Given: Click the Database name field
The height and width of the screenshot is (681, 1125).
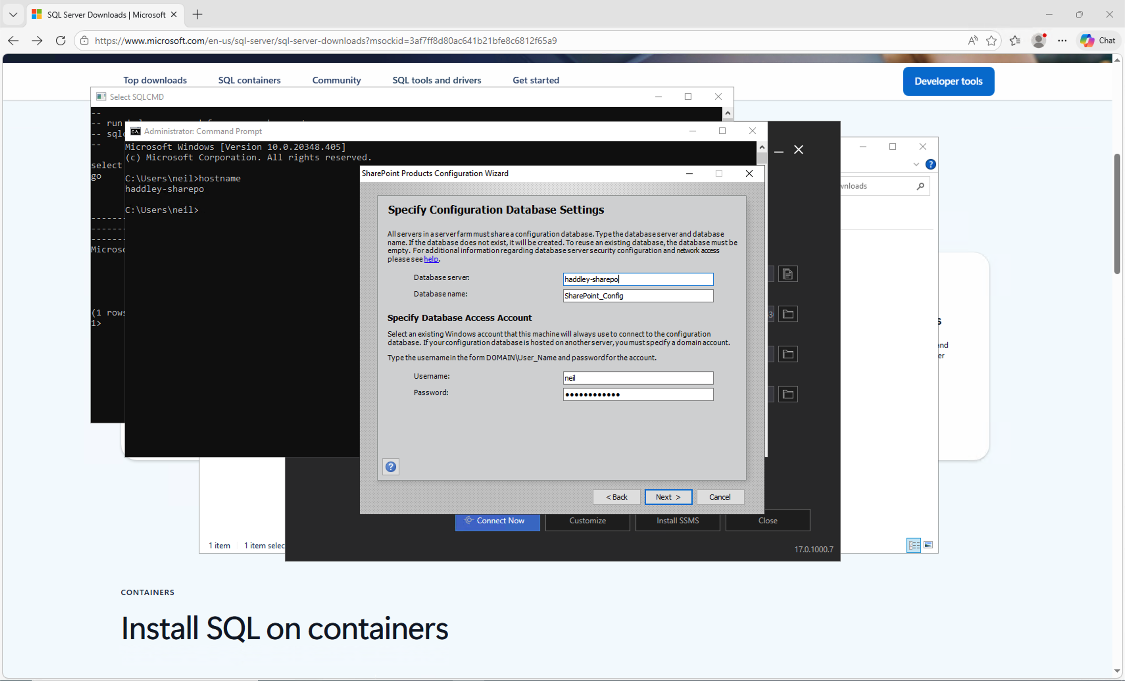Looking at the screenshot, I should coord(638,296).
